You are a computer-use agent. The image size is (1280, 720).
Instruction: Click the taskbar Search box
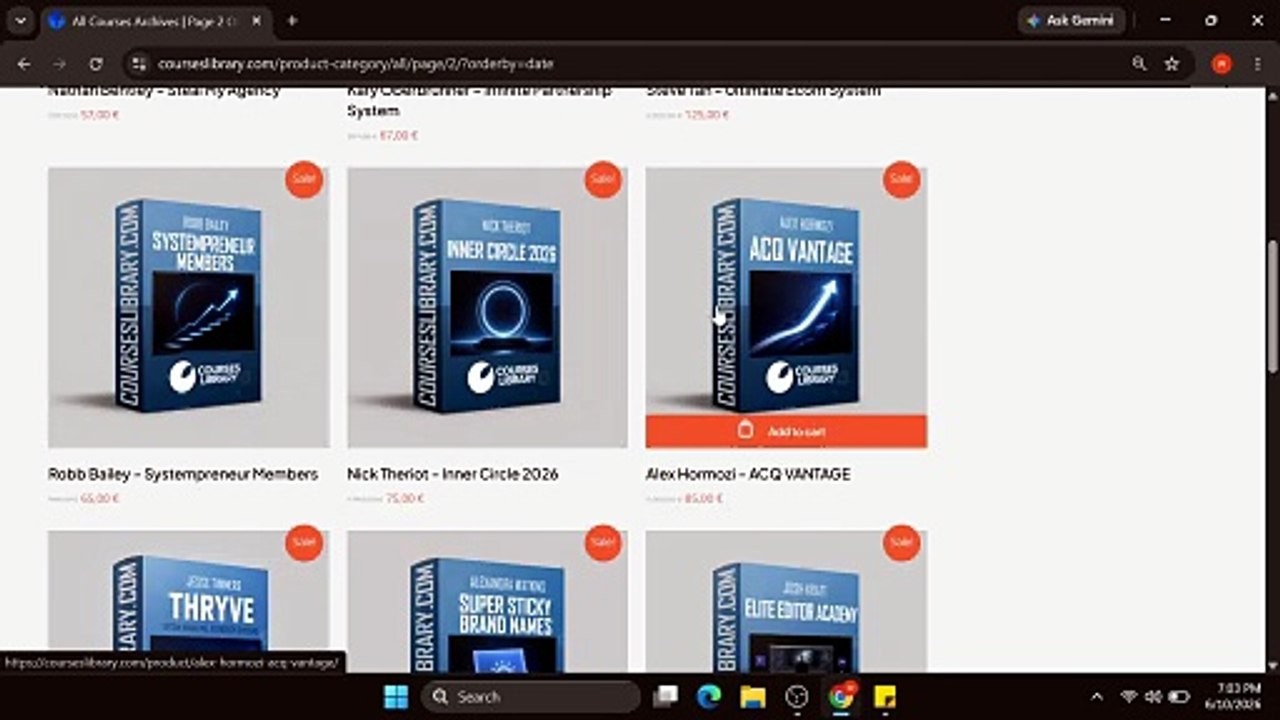click(531, 697)
